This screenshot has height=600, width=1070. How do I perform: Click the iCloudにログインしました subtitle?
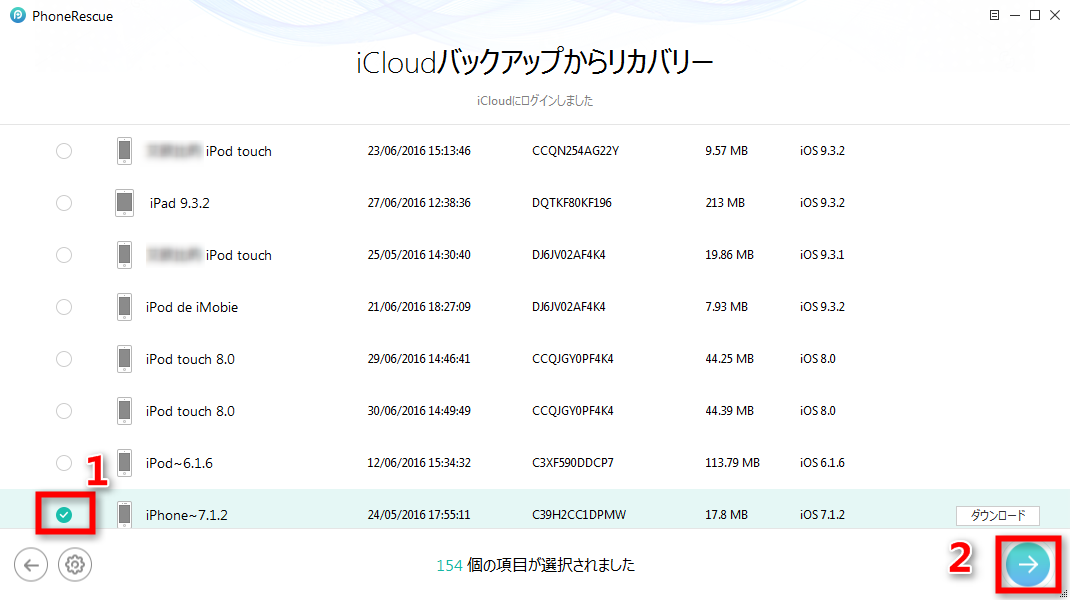[x=535, y=101]
